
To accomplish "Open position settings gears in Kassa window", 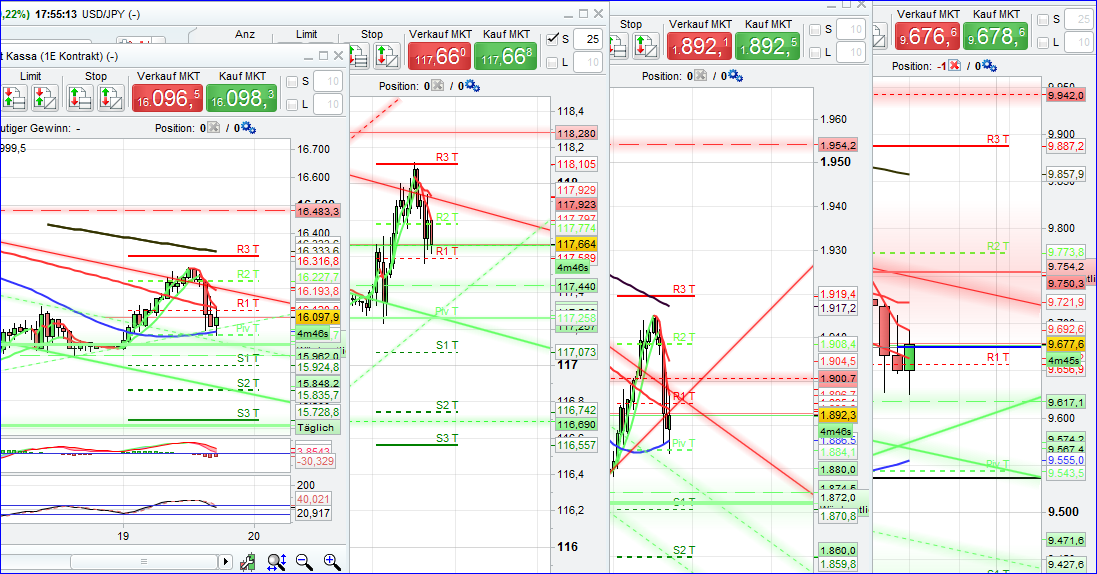I will [248, 127].
